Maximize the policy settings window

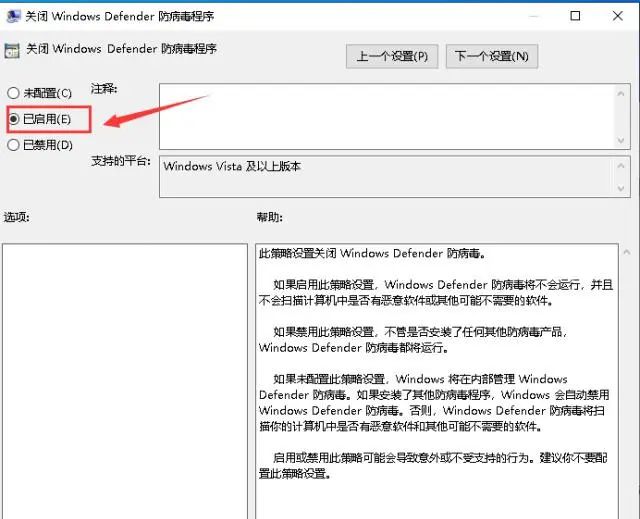[575, 16]
